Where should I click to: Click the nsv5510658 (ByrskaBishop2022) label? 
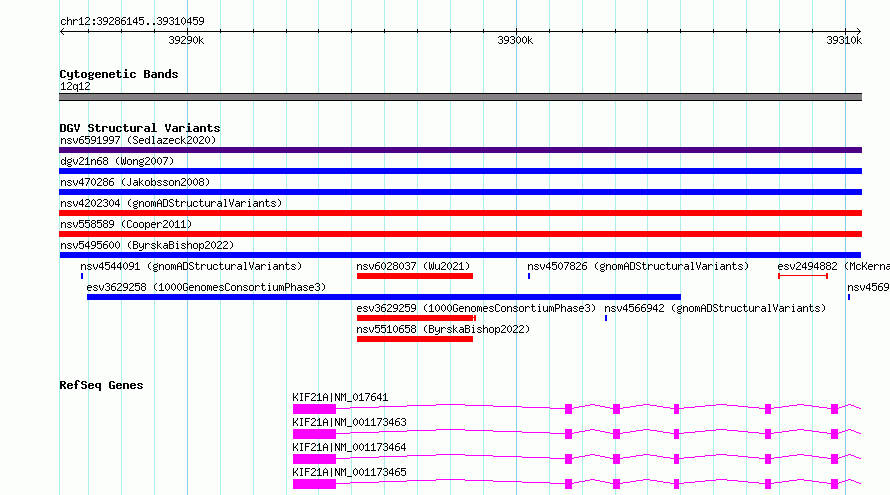[443, 329]
